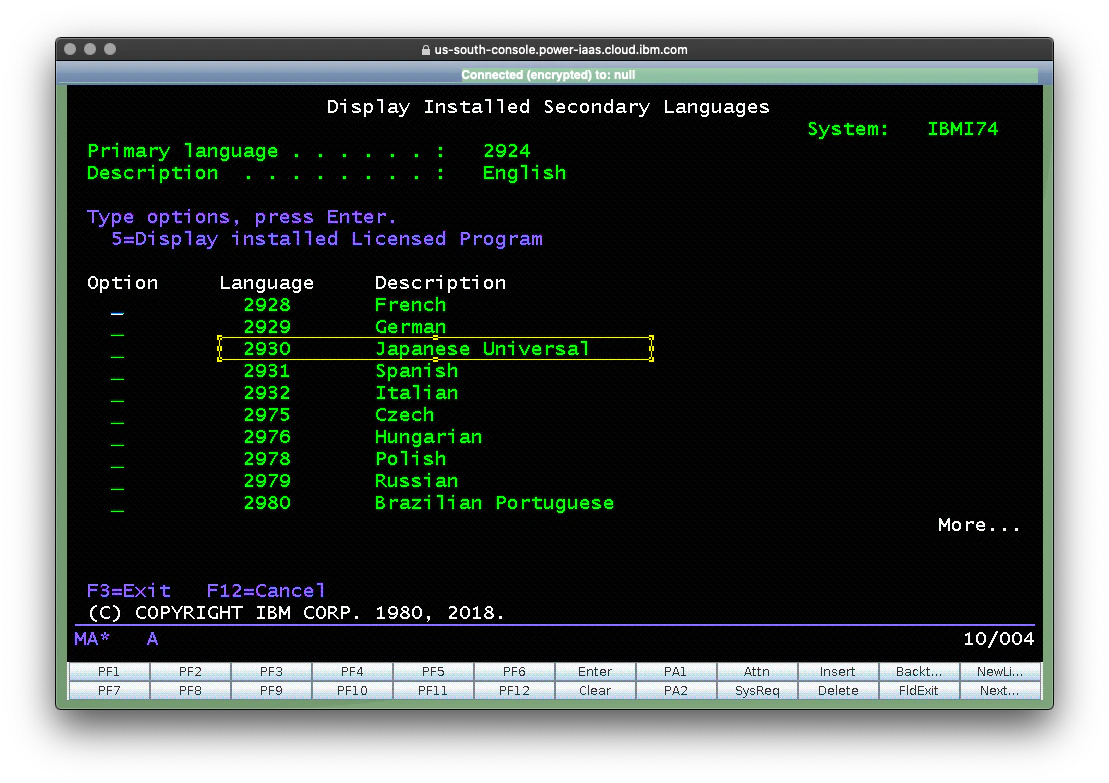Click the Delete key button

838,690
